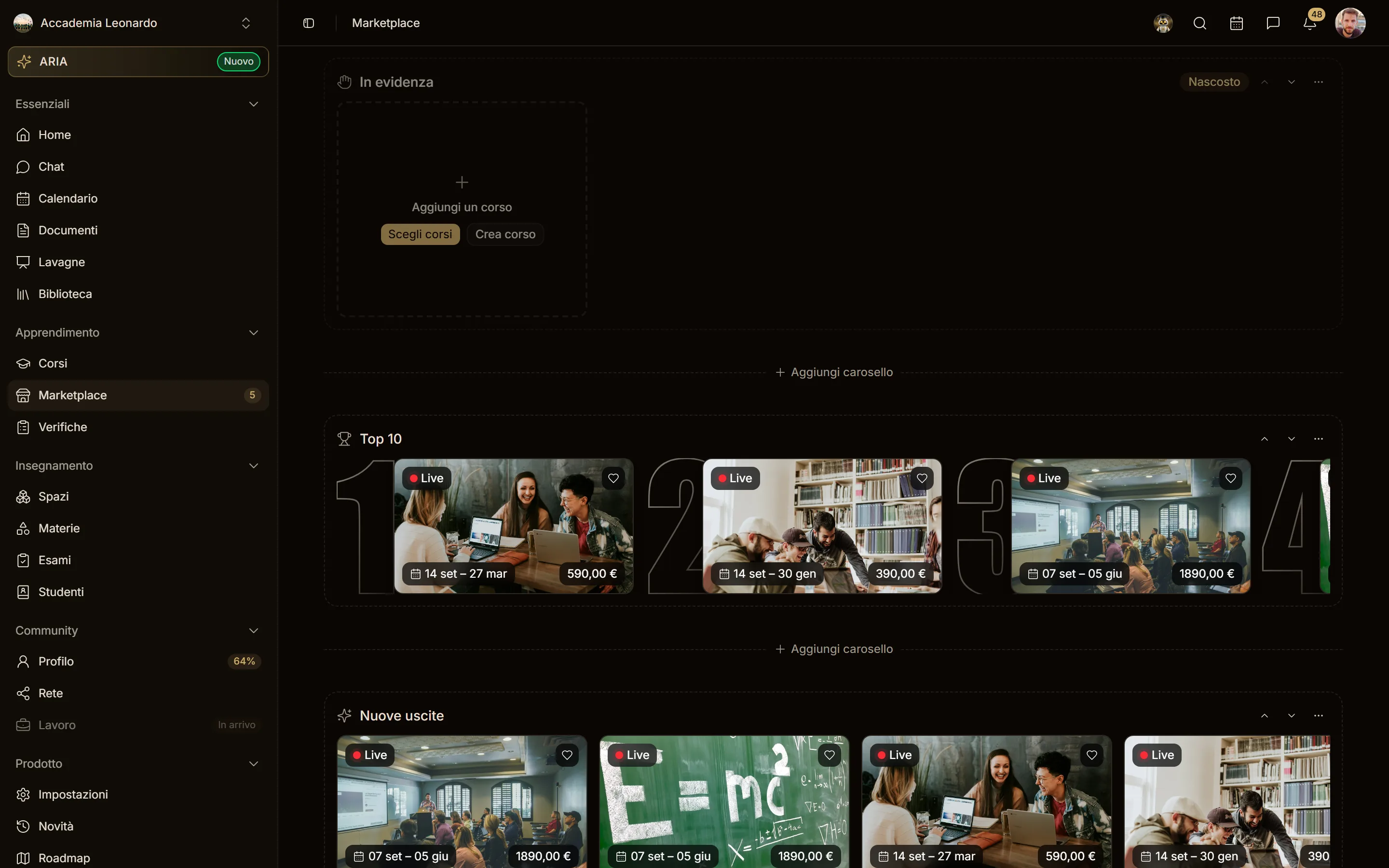Image resolution: width=1389 pixels, height=868 pixels.
Task: Open search from the top bar
Action: 1199,23
